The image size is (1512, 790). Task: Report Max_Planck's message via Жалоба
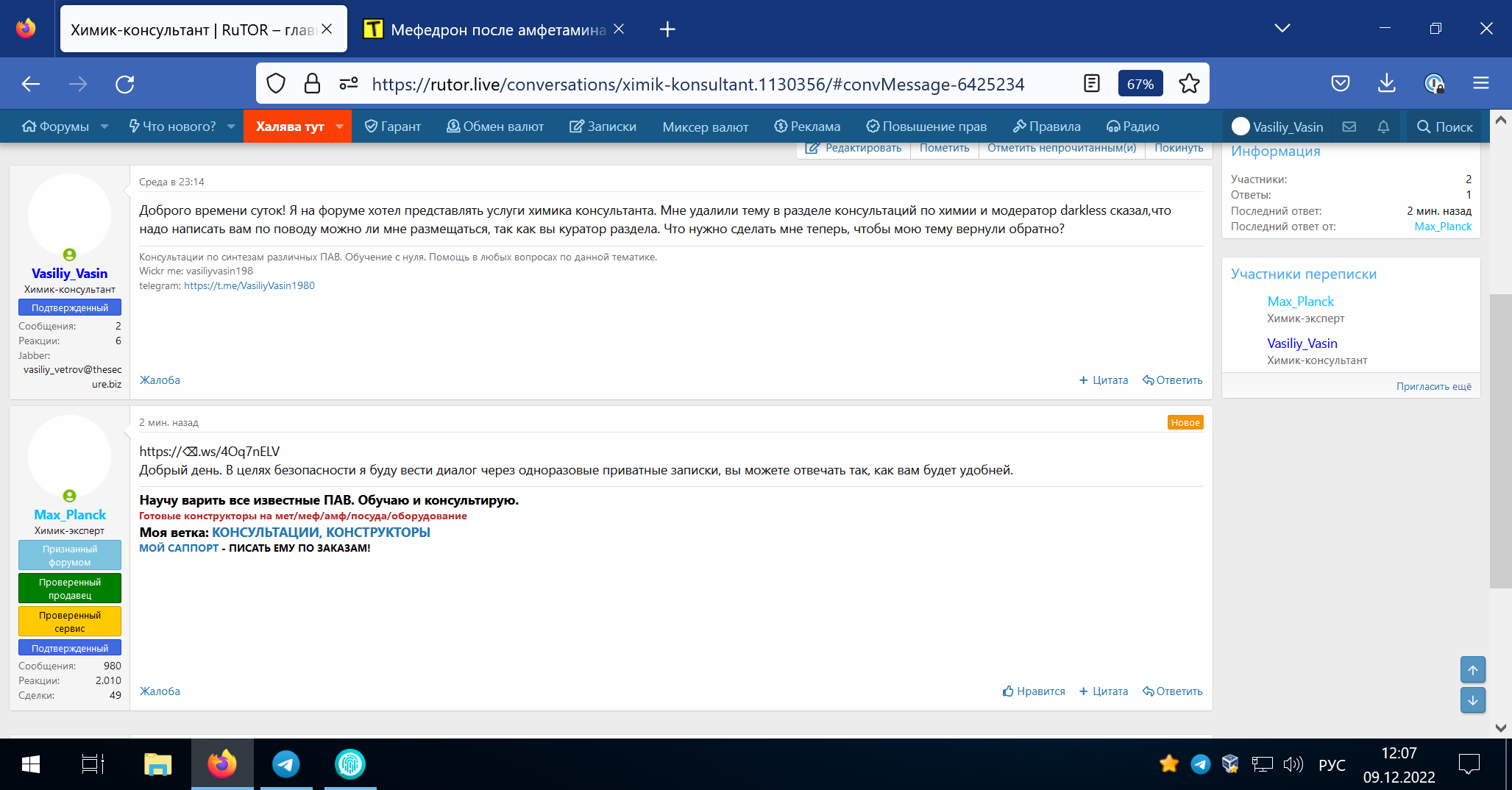[160, 691]
